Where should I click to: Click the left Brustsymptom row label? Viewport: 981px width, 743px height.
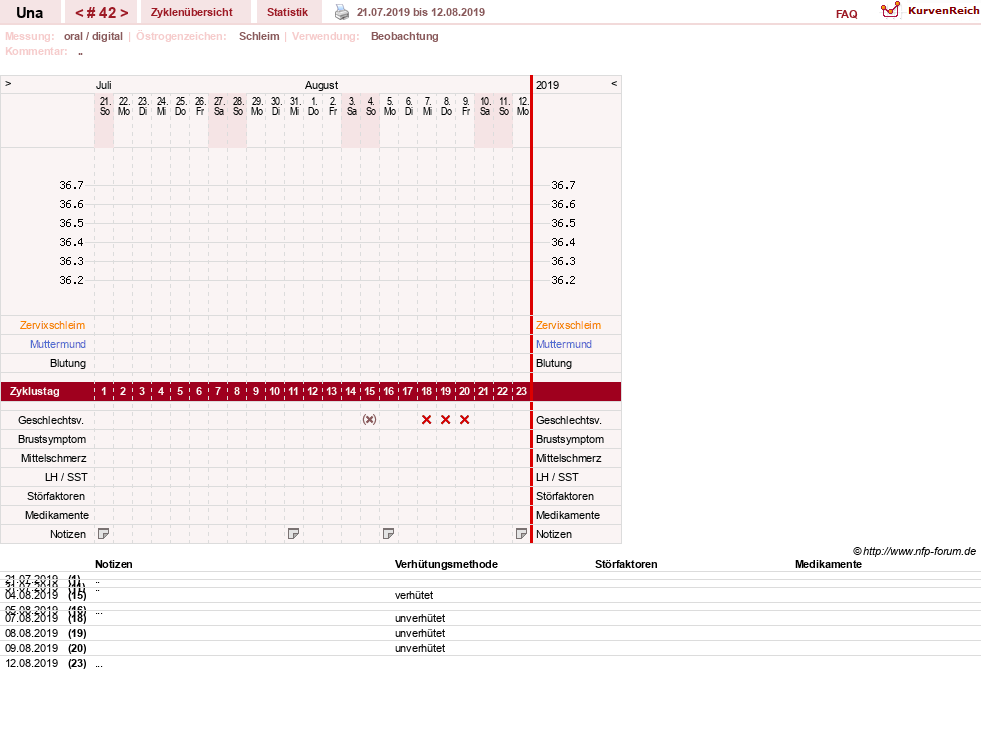52,439
